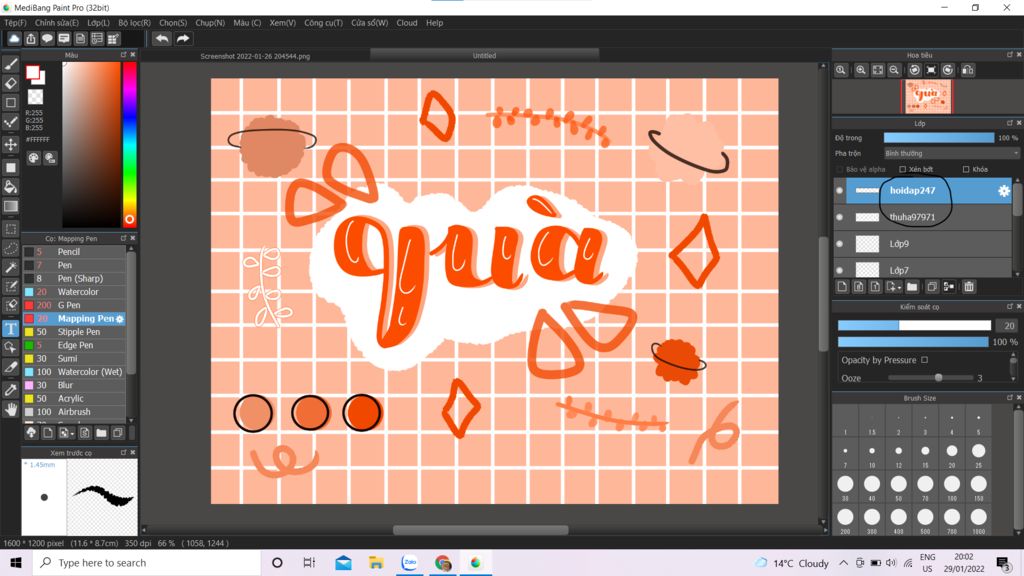
Task: Add a new raster layer in Lớp panel
Action: pos(842,287)
